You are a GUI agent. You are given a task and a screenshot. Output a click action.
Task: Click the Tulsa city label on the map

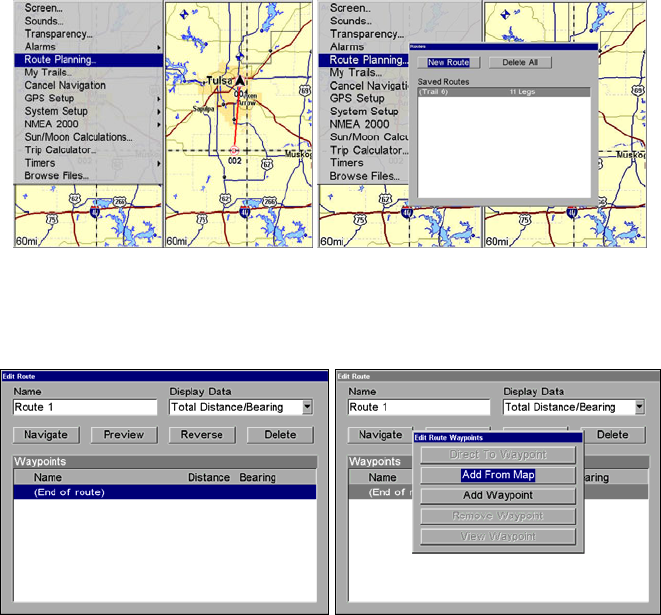coord(219,80)
